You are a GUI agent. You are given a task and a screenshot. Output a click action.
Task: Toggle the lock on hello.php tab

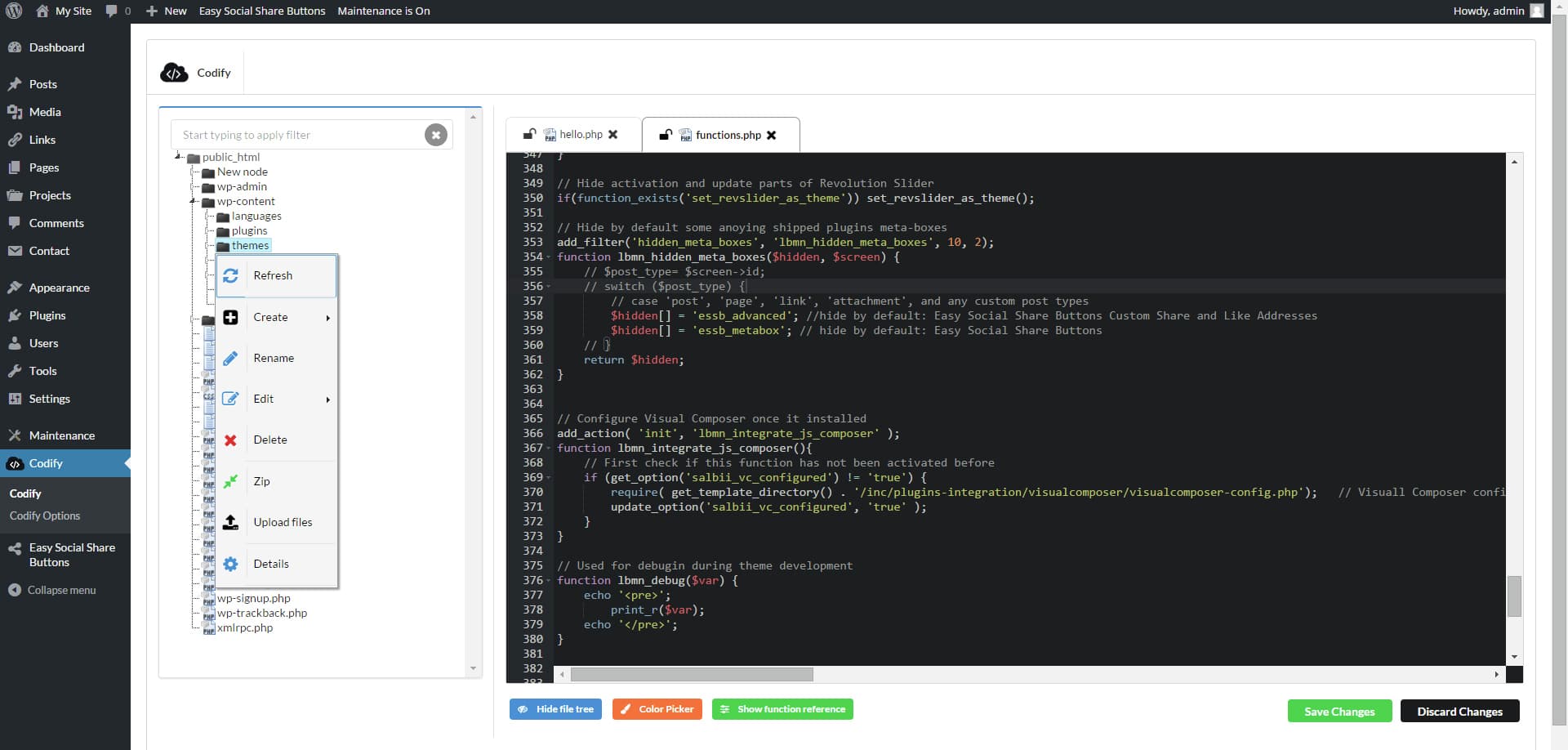coord(529,134)
